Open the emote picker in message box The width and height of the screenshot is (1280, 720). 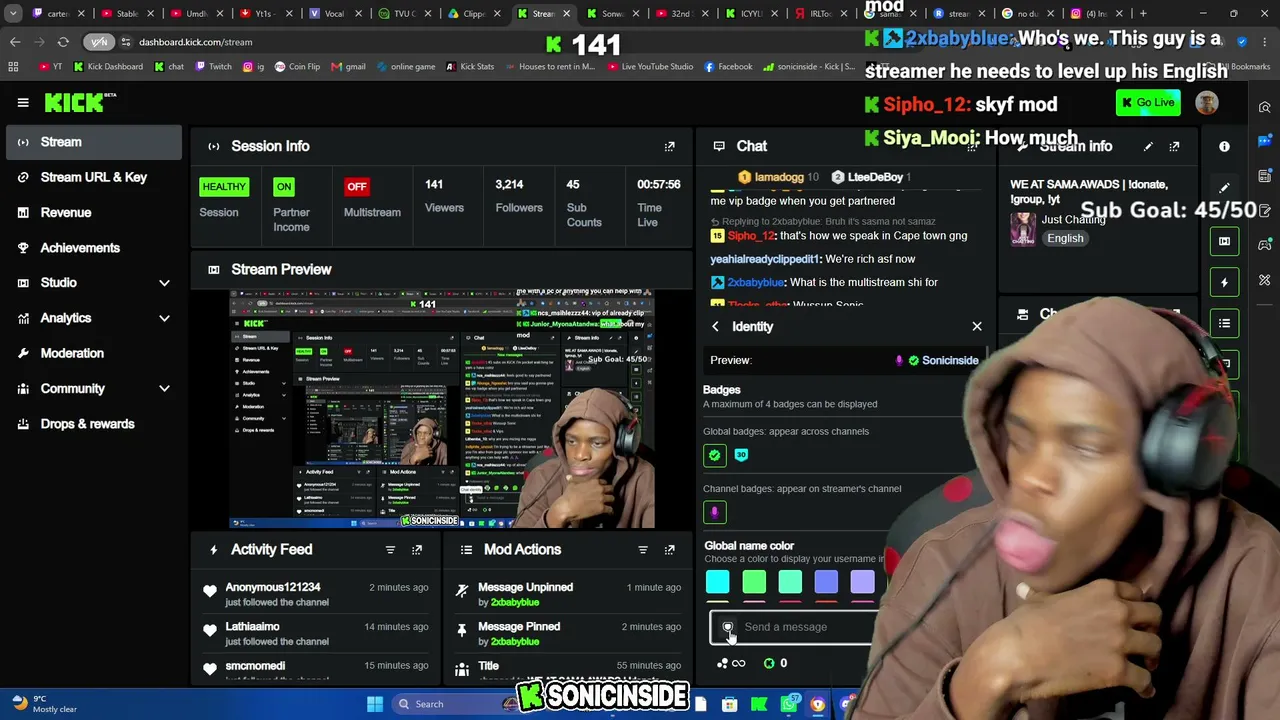(x=728, y=627)
